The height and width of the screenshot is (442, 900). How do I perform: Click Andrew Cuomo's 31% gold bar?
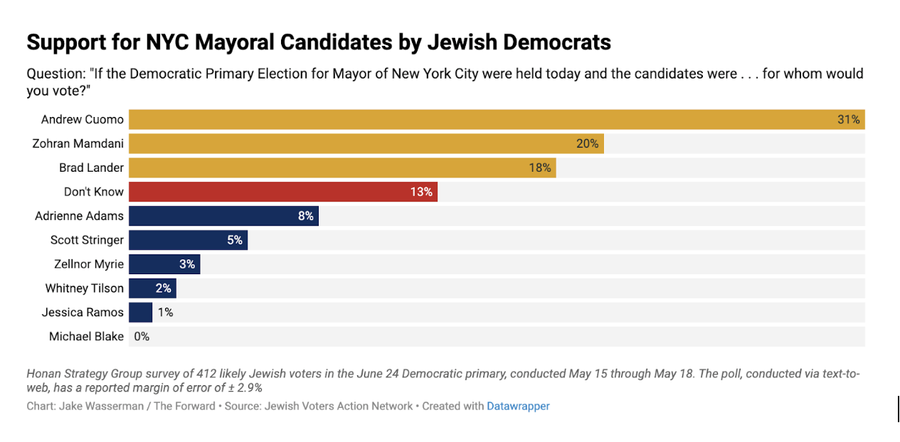click(x=496, y=119)
